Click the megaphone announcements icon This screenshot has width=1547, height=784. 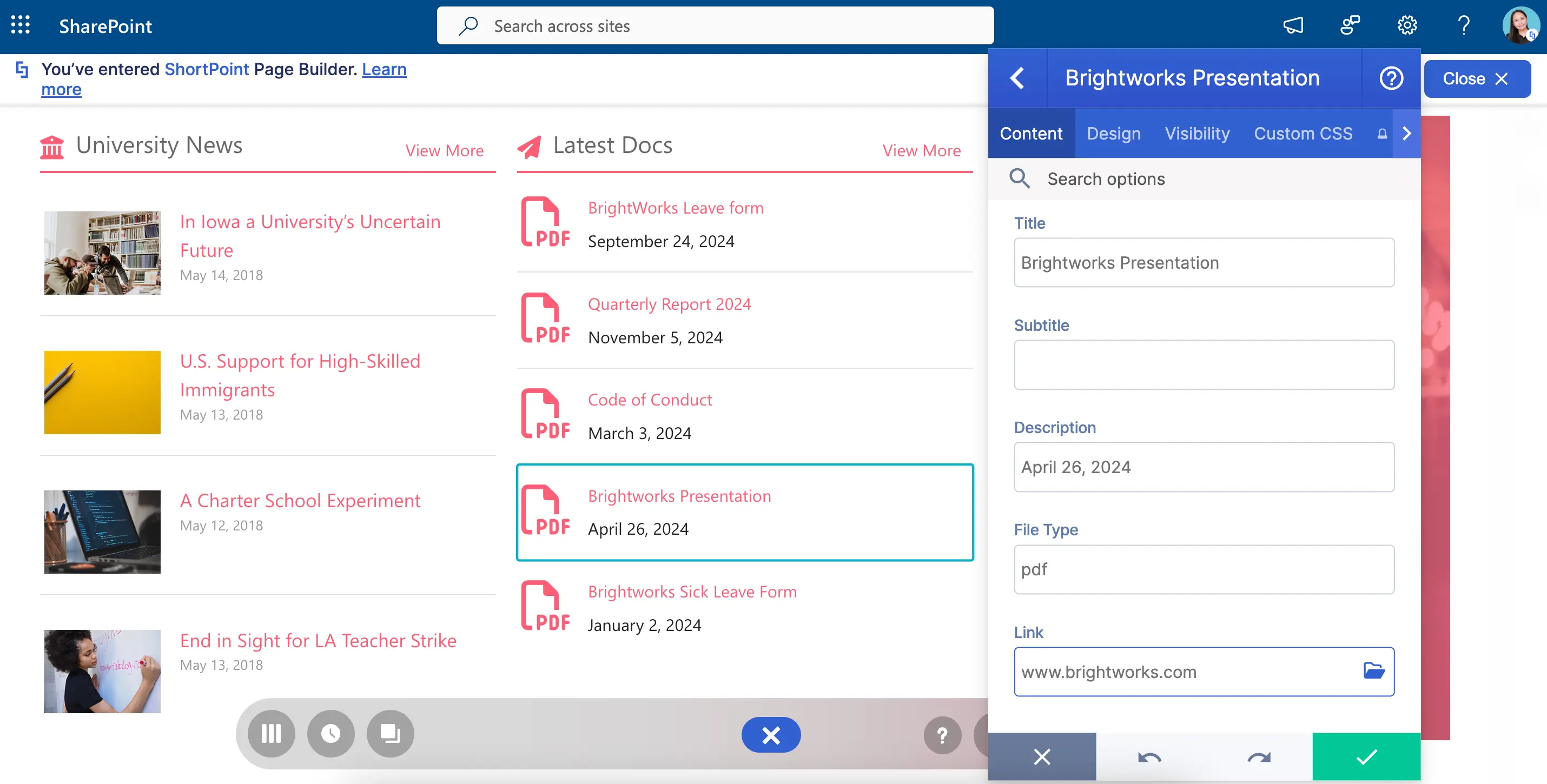[1293, 25]
